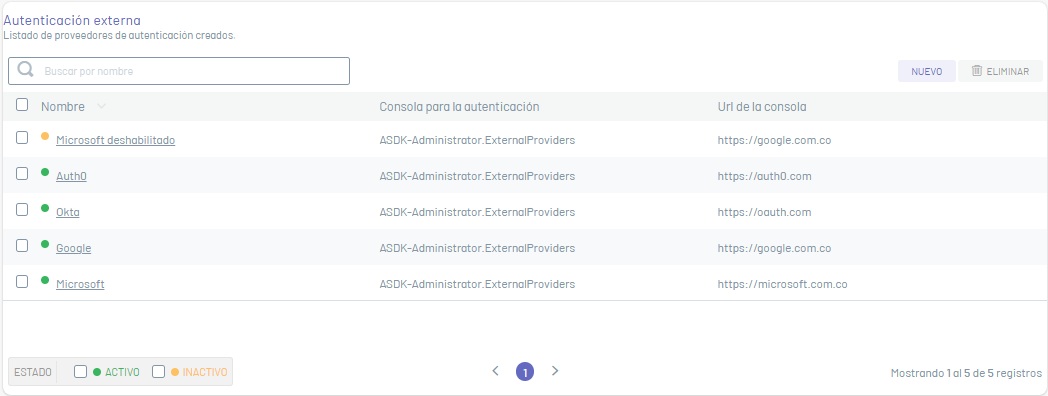This screenshot has width=1048, height=396.
Task: Open the Google provider link
Action: pyautogui.click(x=74, y=248)
